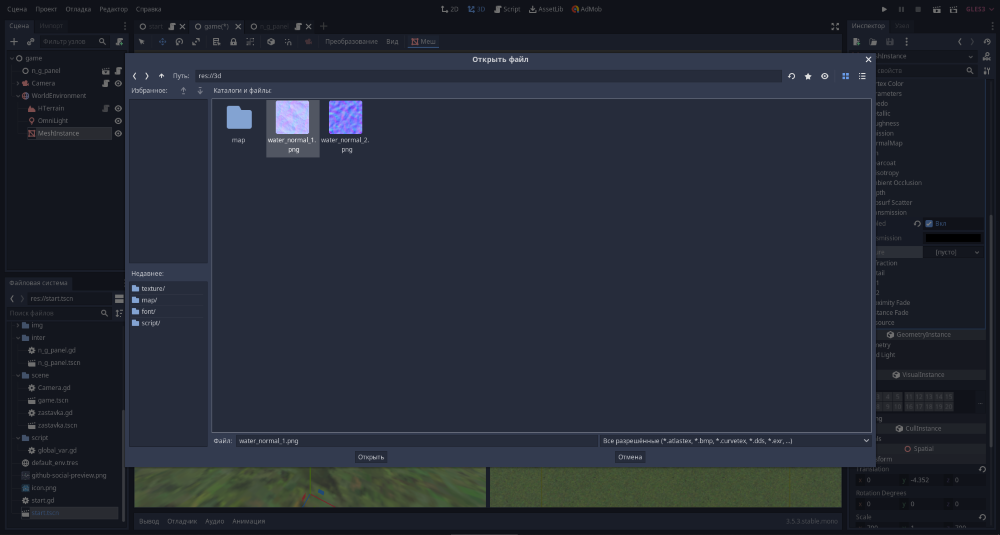This screenshot has width=1000, height=535.
Task: Switch to the 'Импорт' tab
Action: [x=52, y=25]
